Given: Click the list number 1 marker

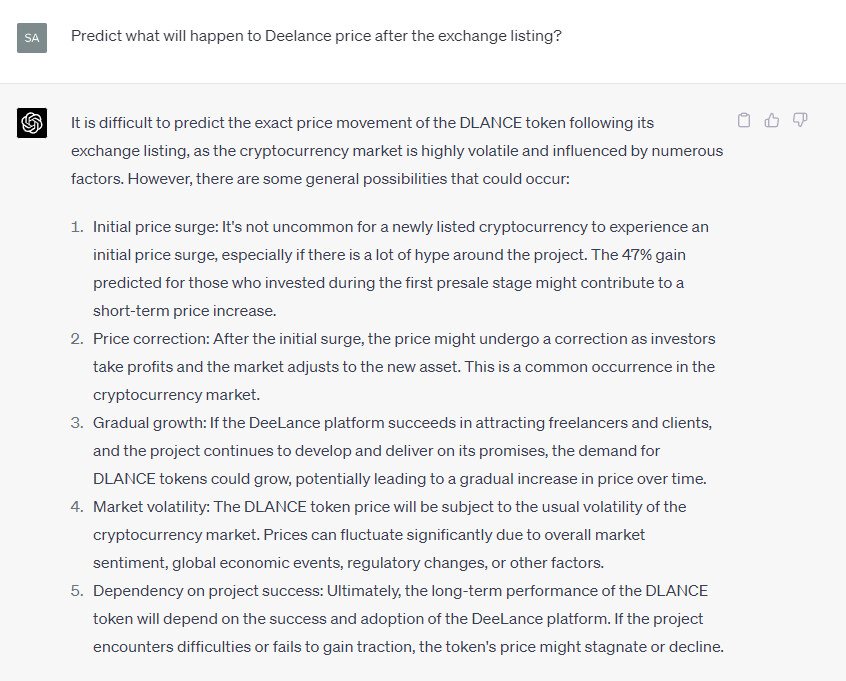Looking at the screenshot, I should 77,227.
